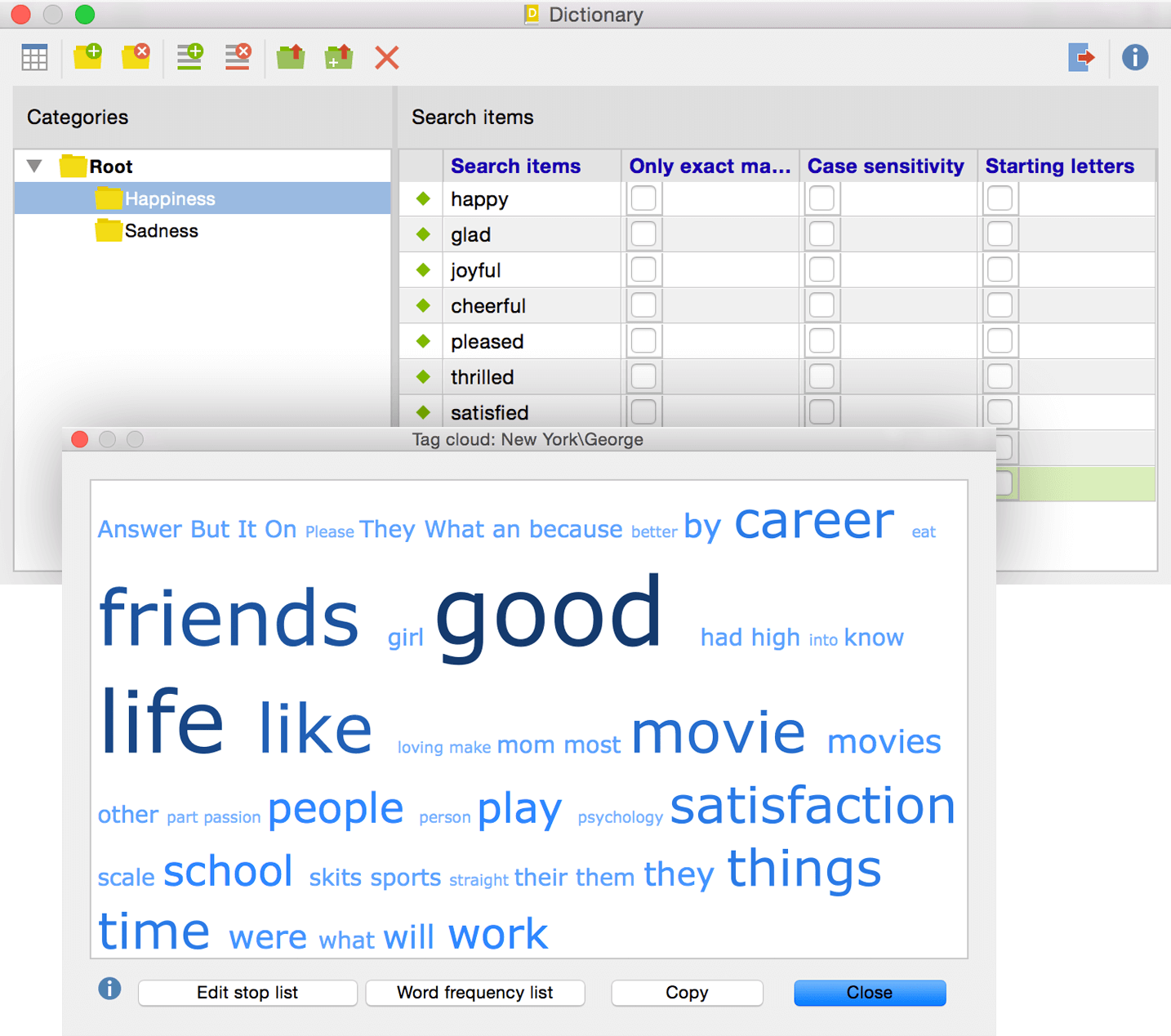Check Starting letters for glad

coord(1000,234)
